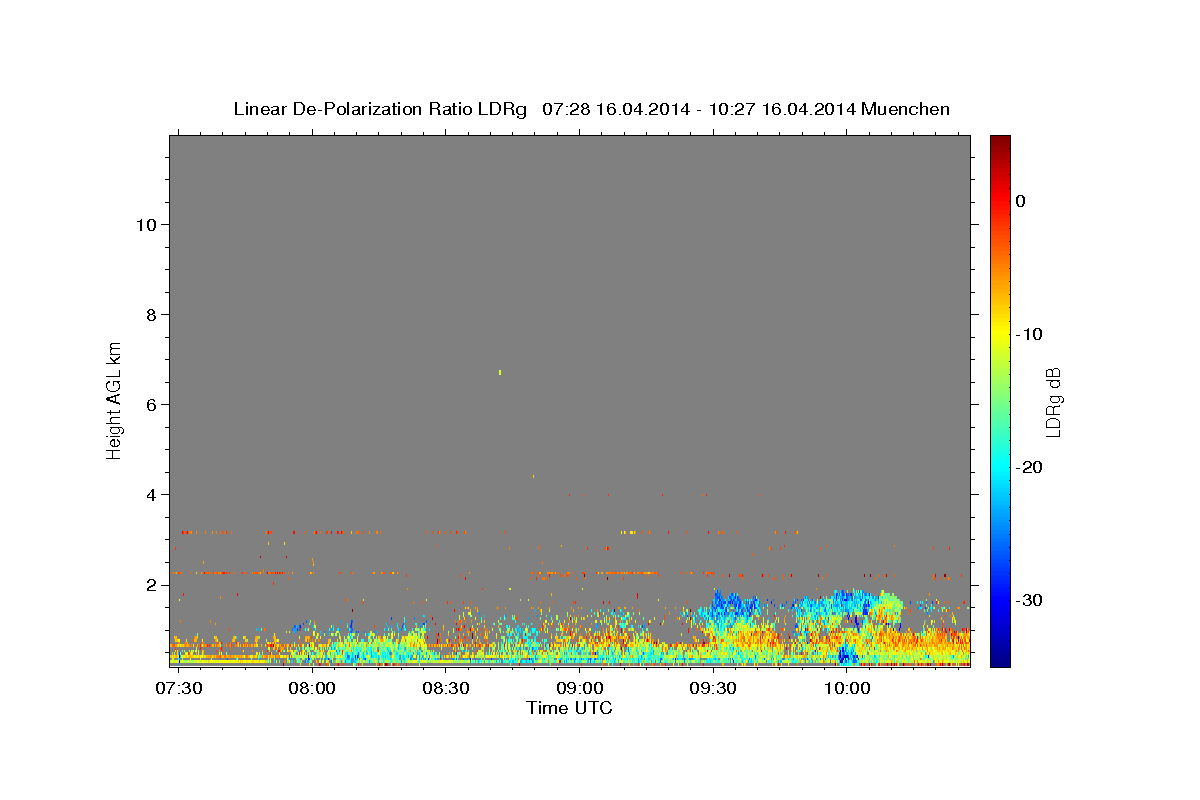Click the 2 km height tick label
Viewport: 1200px width, 800px height.
coord(150,584)
